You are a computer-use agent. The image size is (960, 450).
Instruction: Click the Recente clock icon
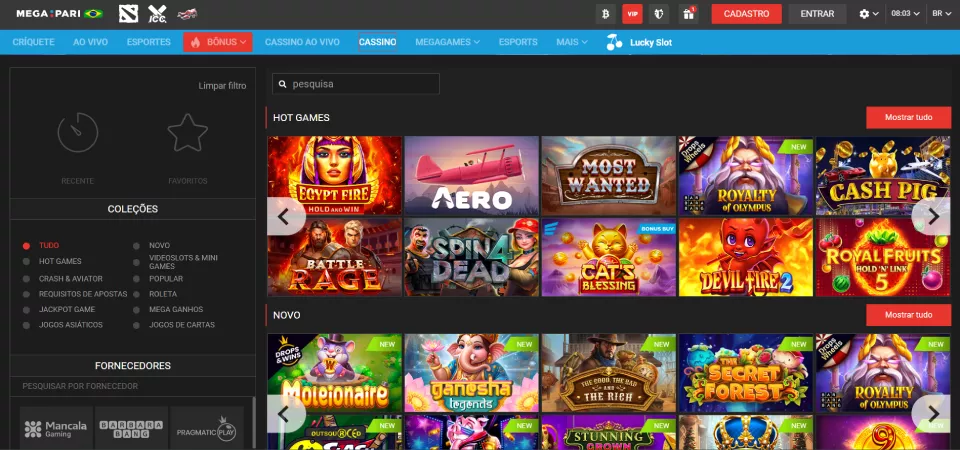click(x=77, y=132)
